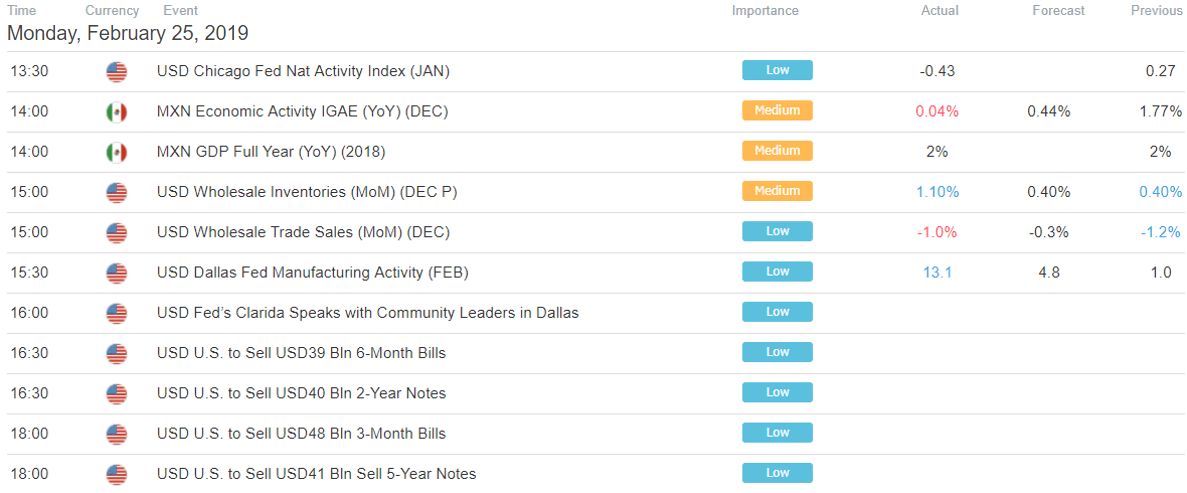Click the Low importance badge for Chicago Fed Index

point(777,70)
